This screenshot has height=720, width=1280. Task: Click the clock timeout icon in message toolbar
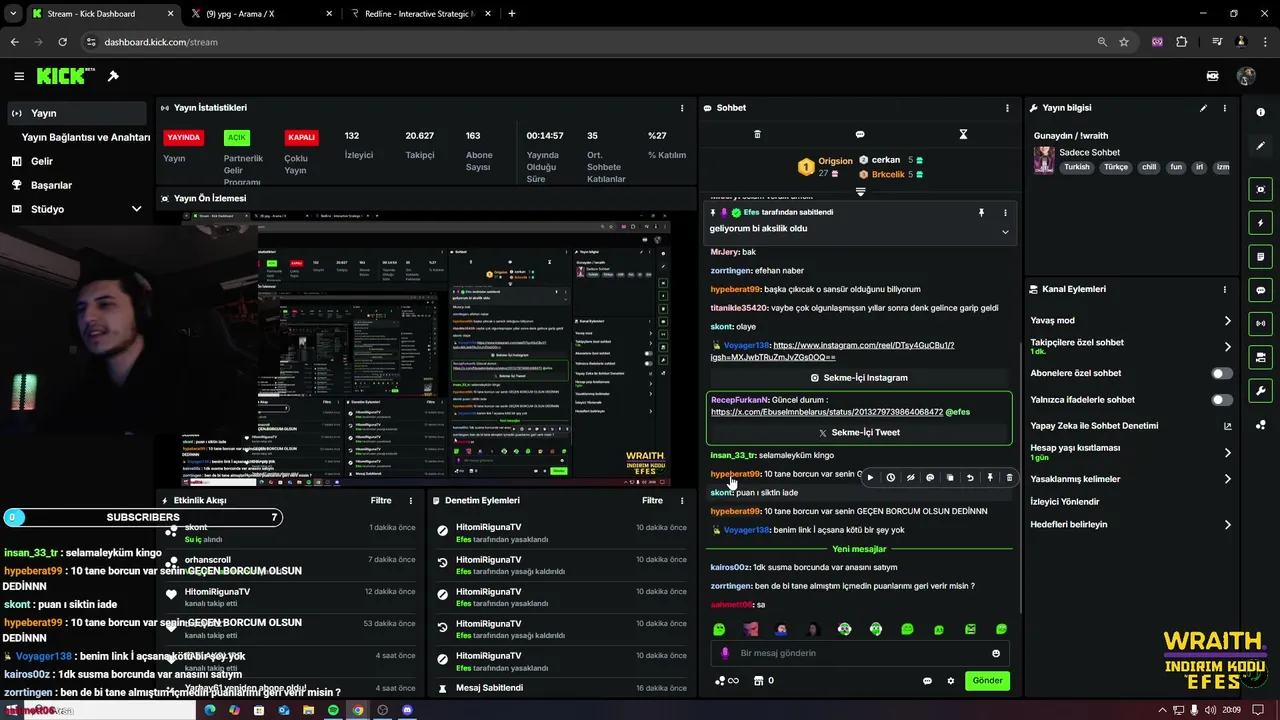pyautogui.click(x=890, y=478)
